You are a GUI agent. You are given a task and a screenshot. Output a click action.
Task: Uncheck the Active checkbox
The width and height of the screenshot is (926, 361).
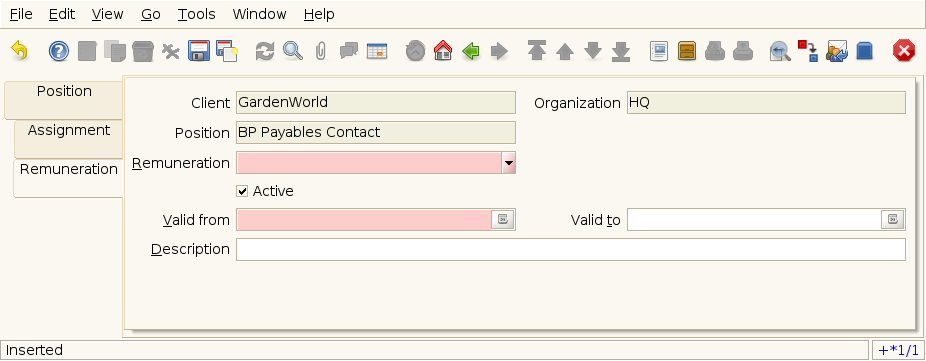click(x=242, y=191)
